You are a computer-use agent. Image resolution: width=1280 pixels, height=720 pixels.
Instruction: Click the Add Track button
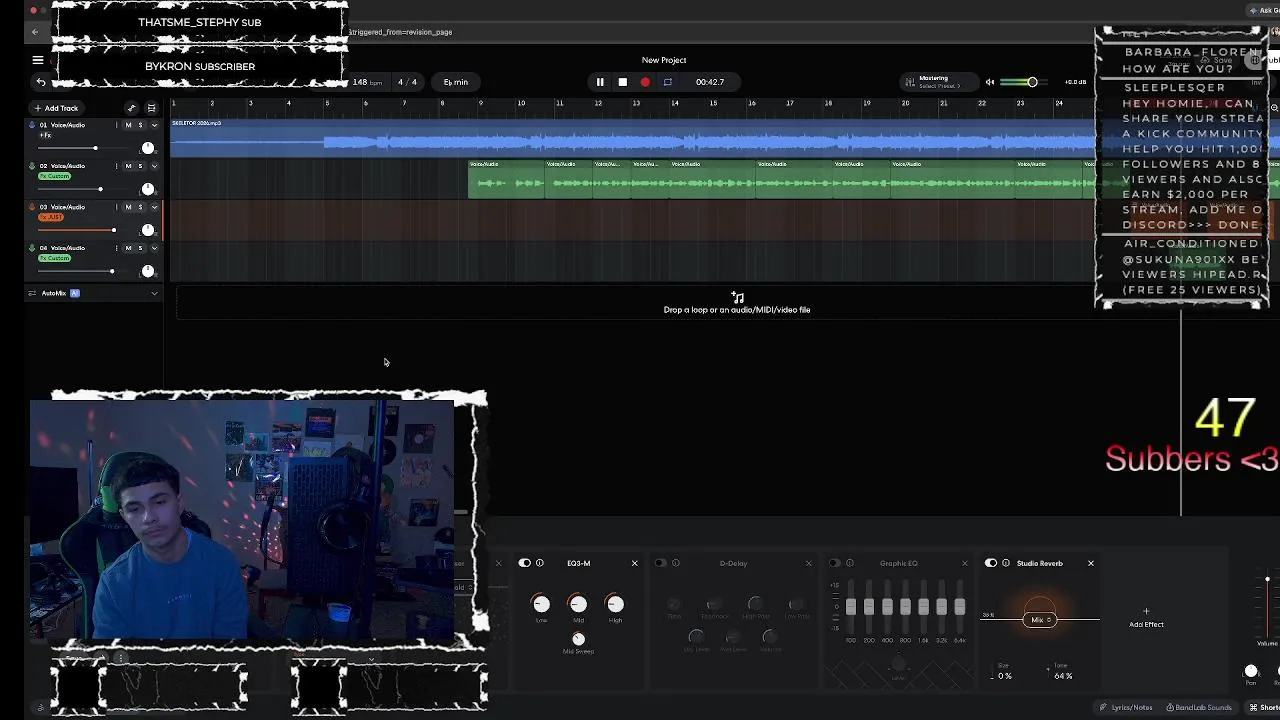(56, 108)
